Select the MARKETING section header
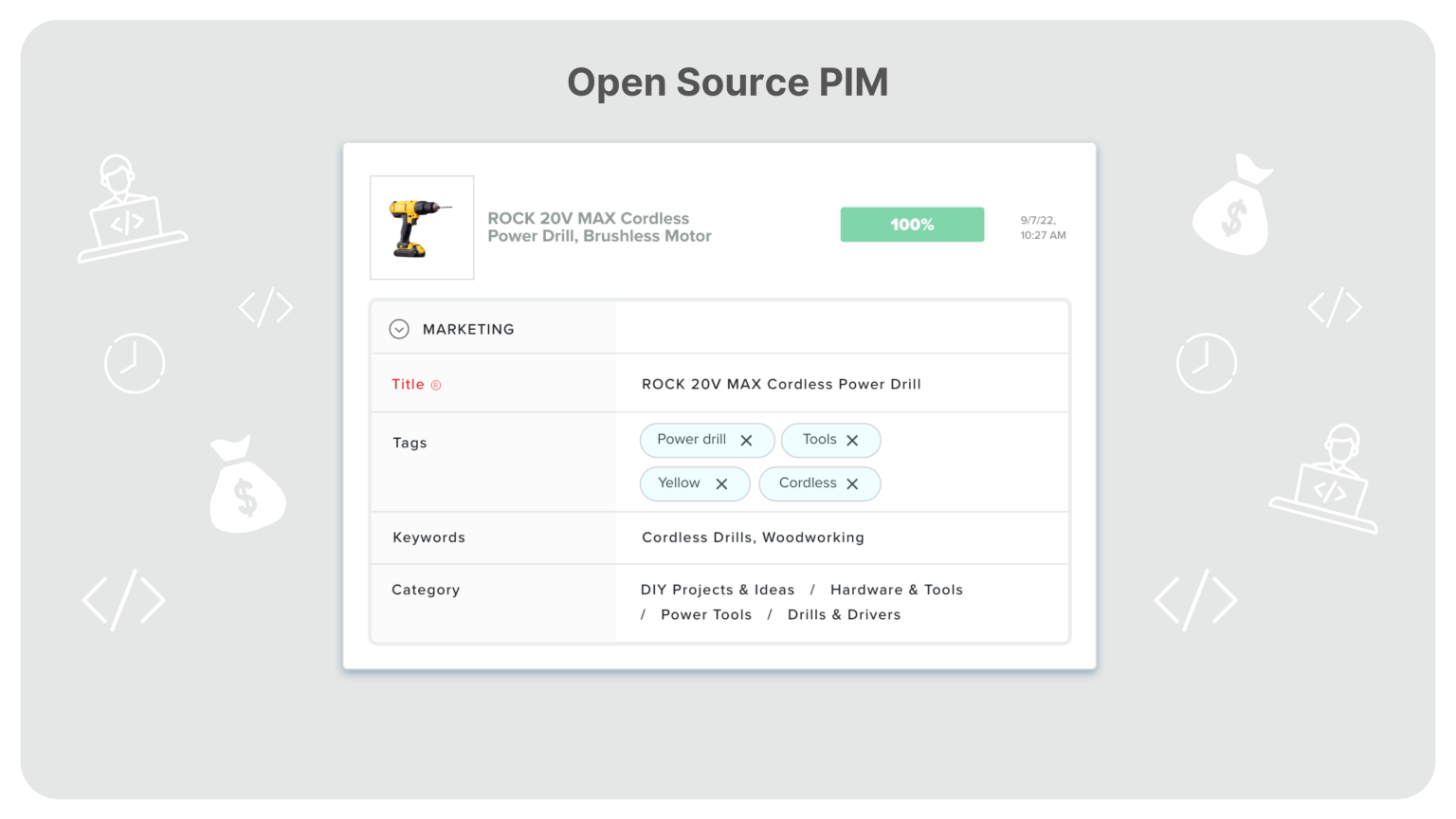Viewport: 1456px width, 819px height. tap(468, 329)
